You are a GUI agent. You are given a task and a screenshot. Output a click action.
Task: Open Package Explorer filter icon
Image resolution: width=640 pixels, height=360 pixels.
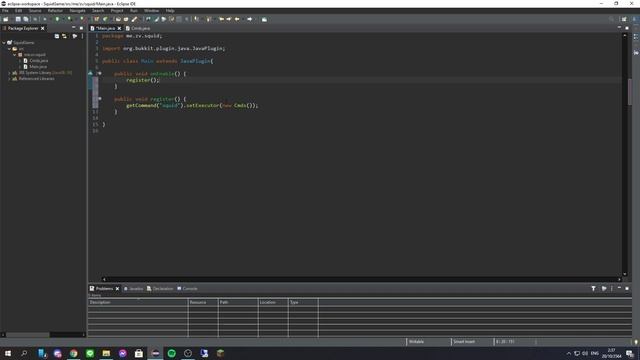point(74,36)
